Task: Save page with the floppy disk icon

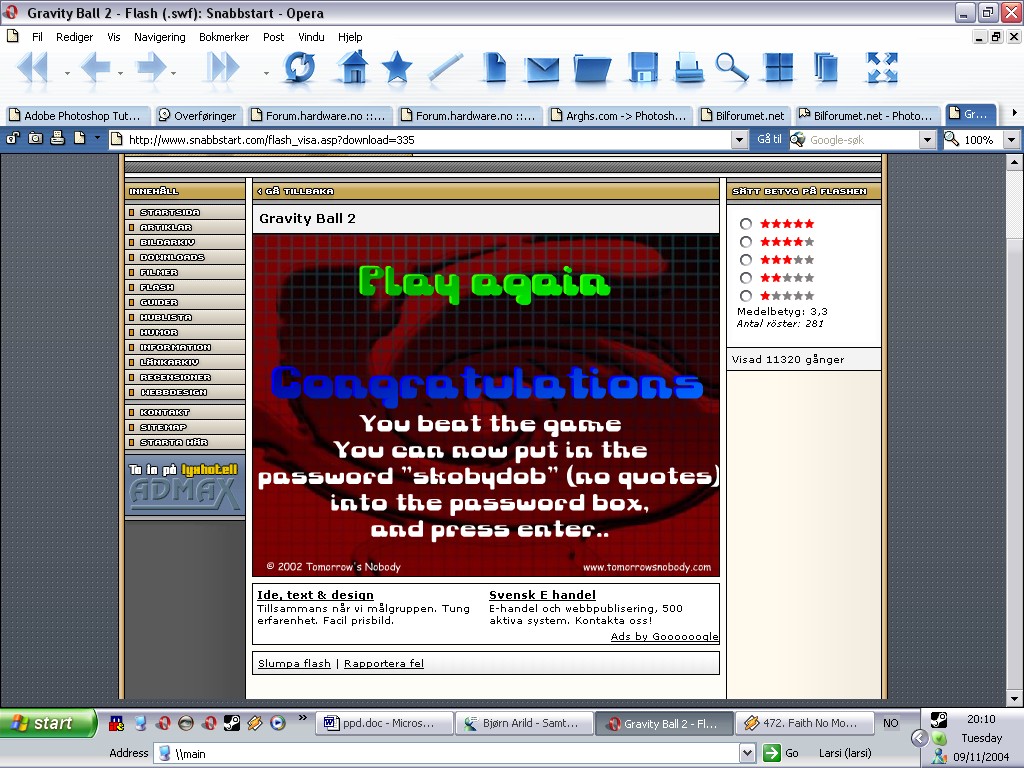Action: point(643,68)
